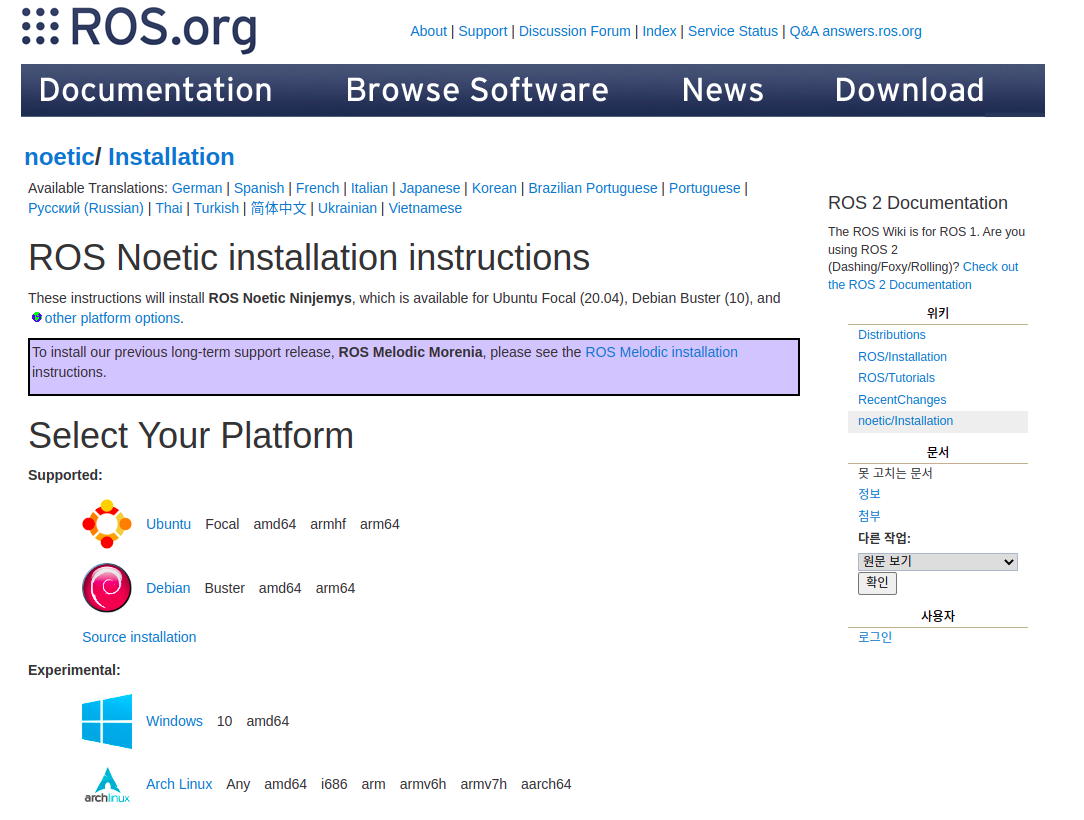Click the Select Your Platform heading
The width and height of the screenshot is (1084, 820).
pyautogui.click(x=191, y=436)
